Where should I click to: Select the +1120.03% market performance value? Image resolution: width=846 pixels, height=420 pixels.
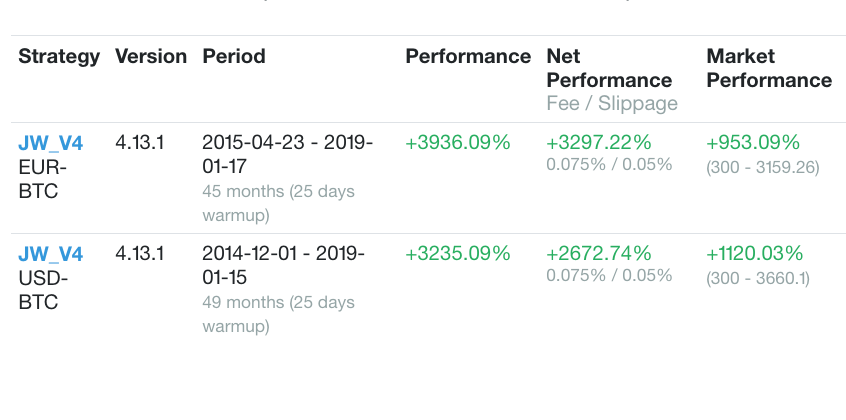pyautogui.click(x=758, y=254)
